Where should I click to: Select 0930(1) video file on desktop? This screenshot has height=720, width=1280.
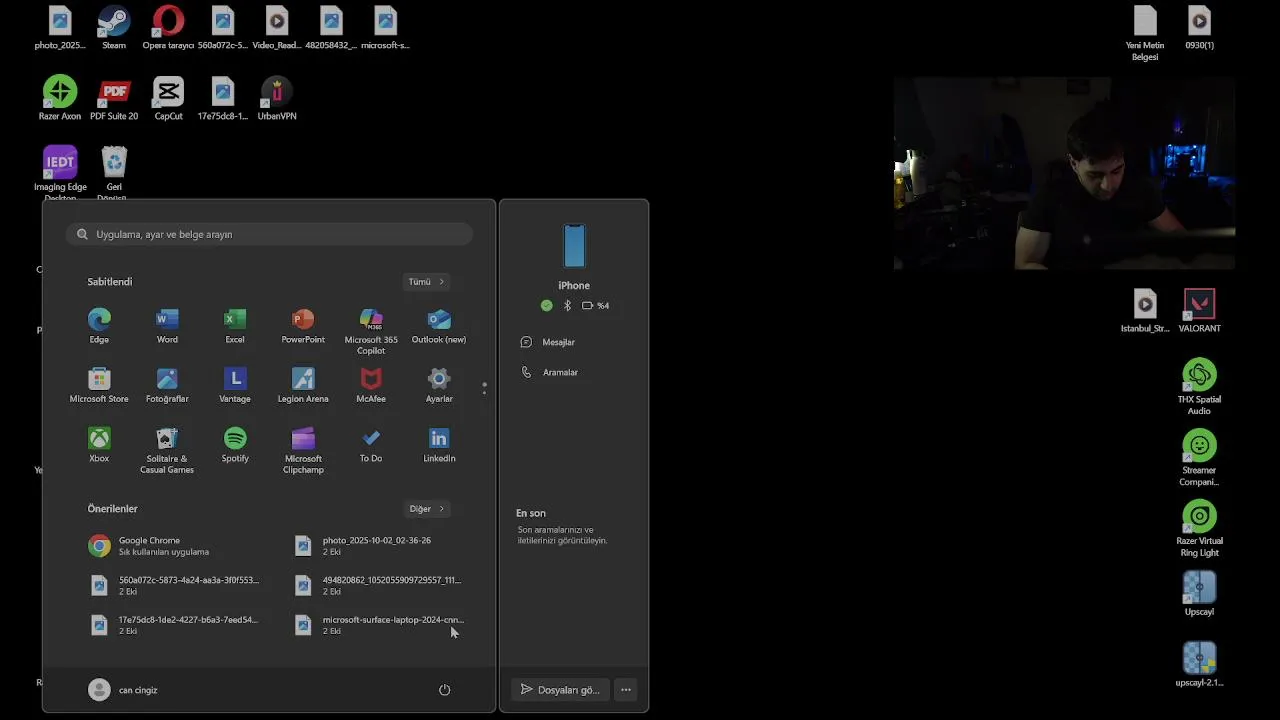pyautogui.click(x=1199, y=27)
